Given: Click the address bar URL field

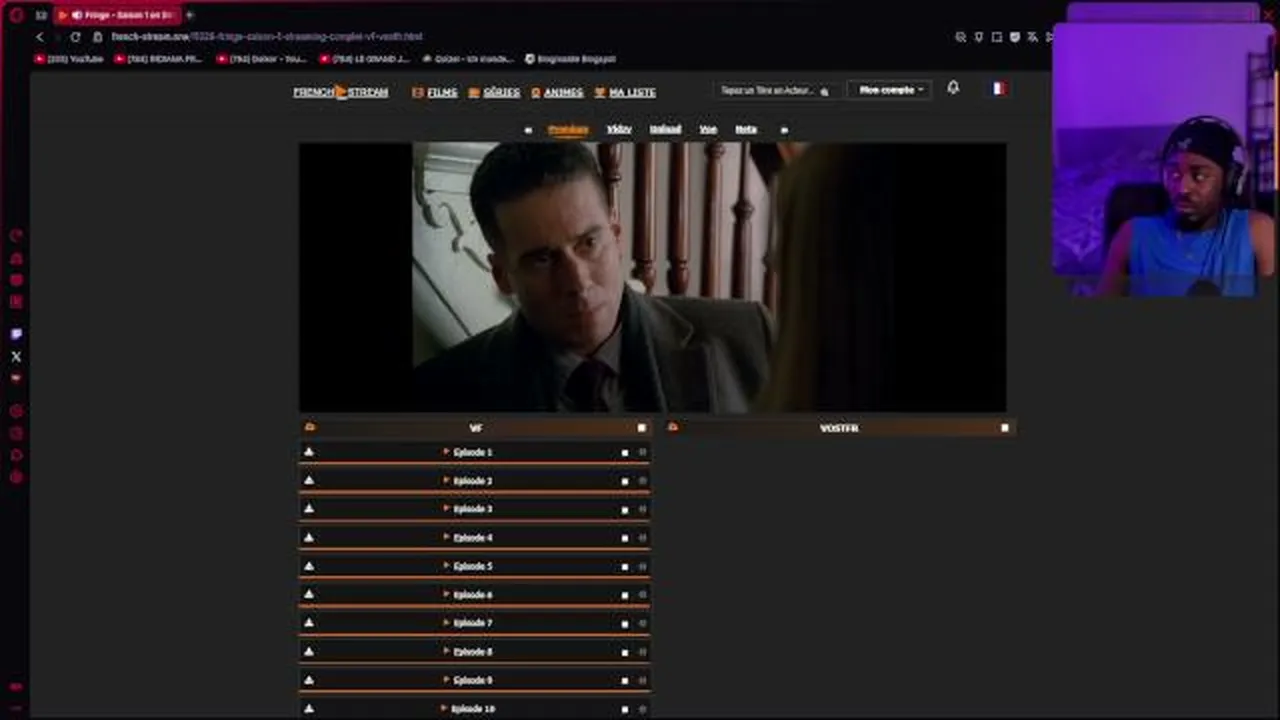Looking at the screenshot, I should coord(267,37).
